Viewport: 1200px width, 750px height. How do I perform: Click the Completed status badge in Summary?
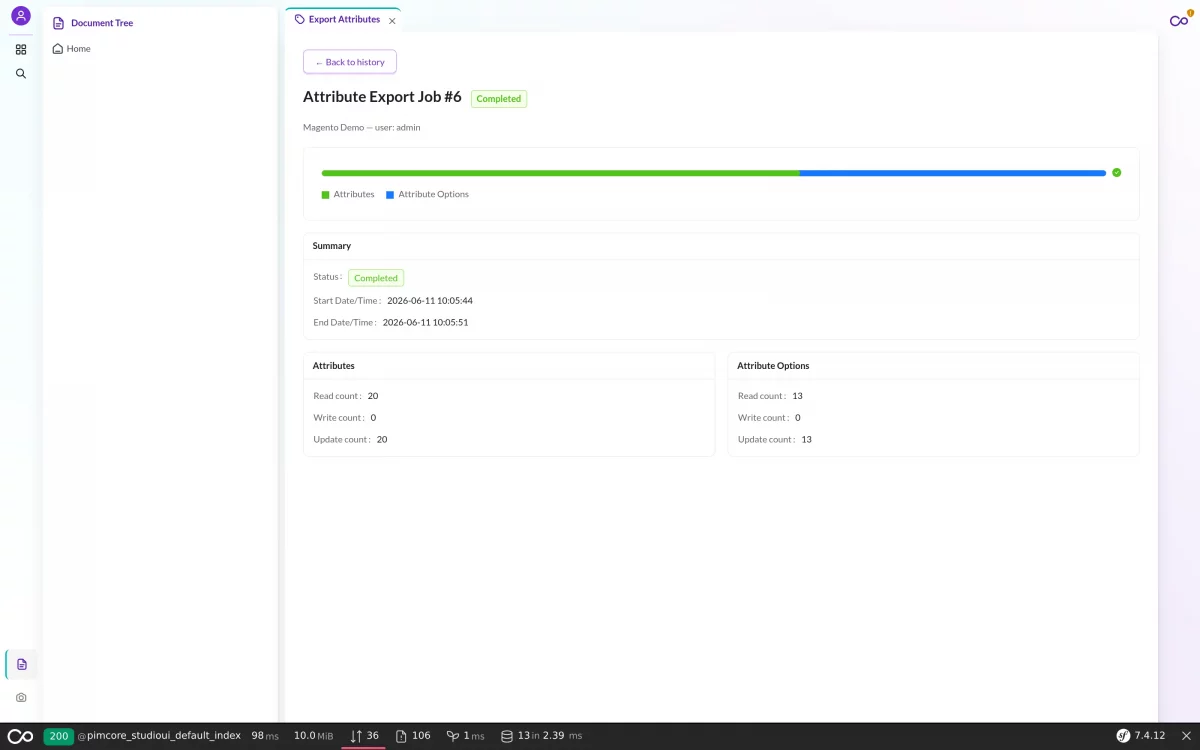[376, 278]
